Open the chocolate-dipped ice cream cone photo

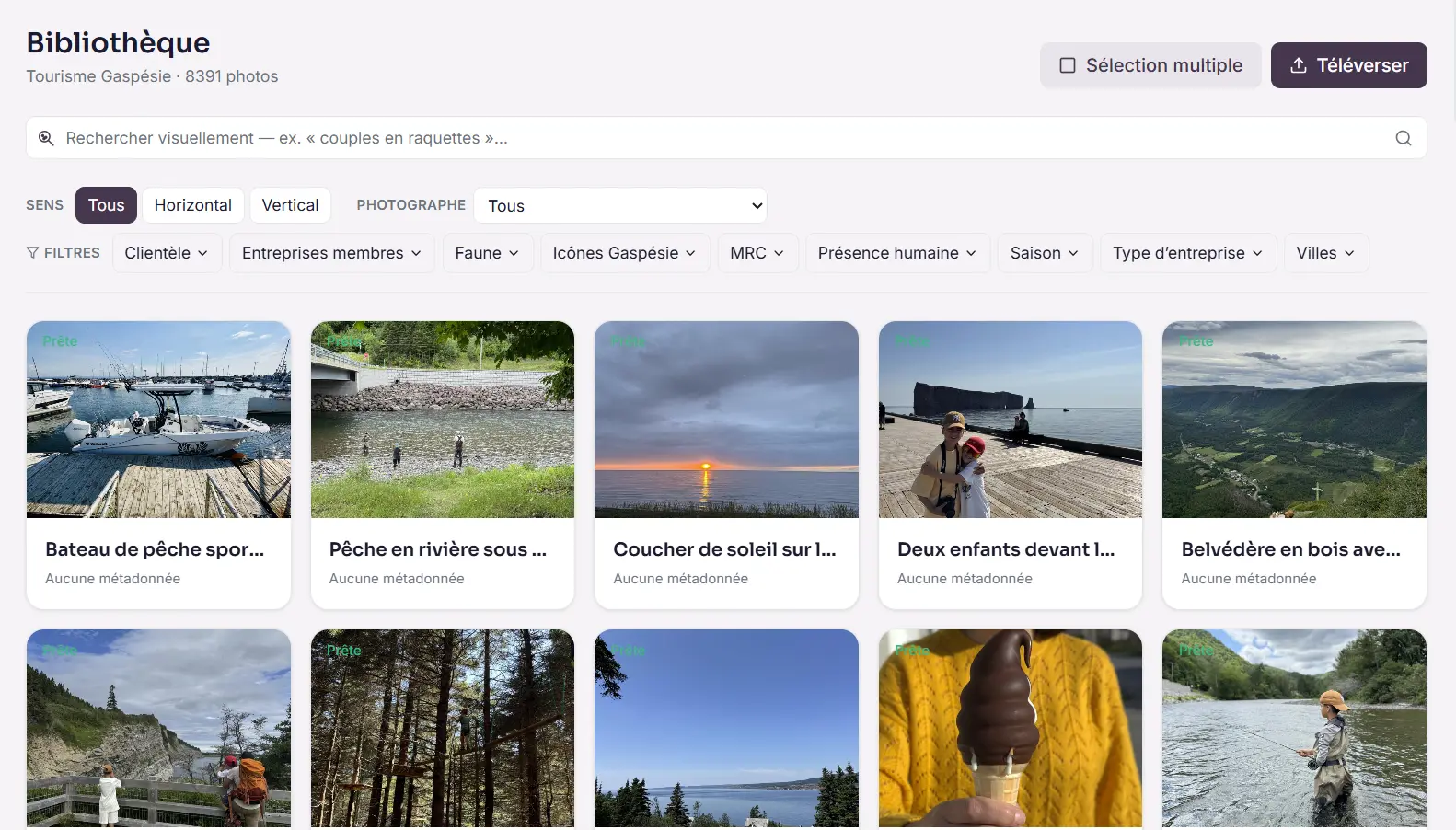(x=1011, y=728)
